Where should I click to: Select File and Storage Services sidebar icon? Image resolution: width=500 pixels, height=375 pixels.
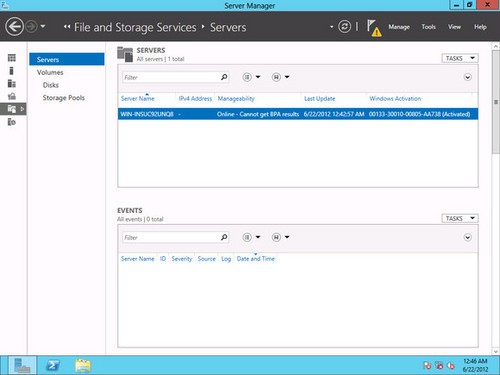(12, 109)
